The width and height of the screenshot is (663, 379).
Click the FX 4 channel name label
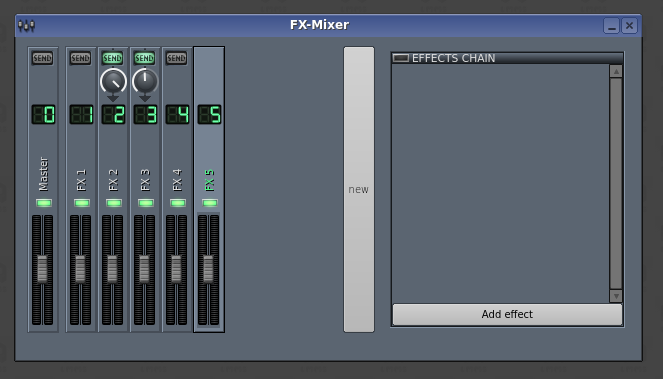pos(177,180)
